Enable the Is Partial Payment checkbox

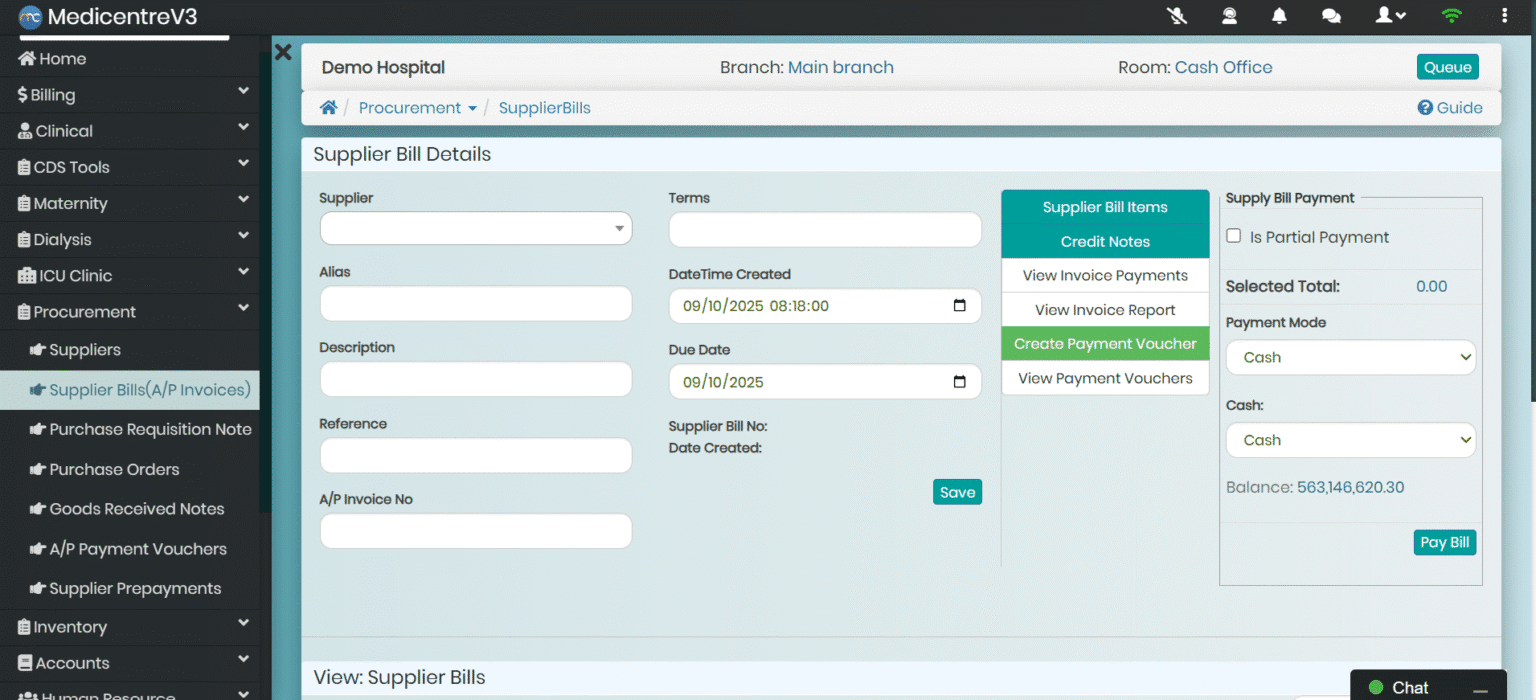click(1234, 236)
